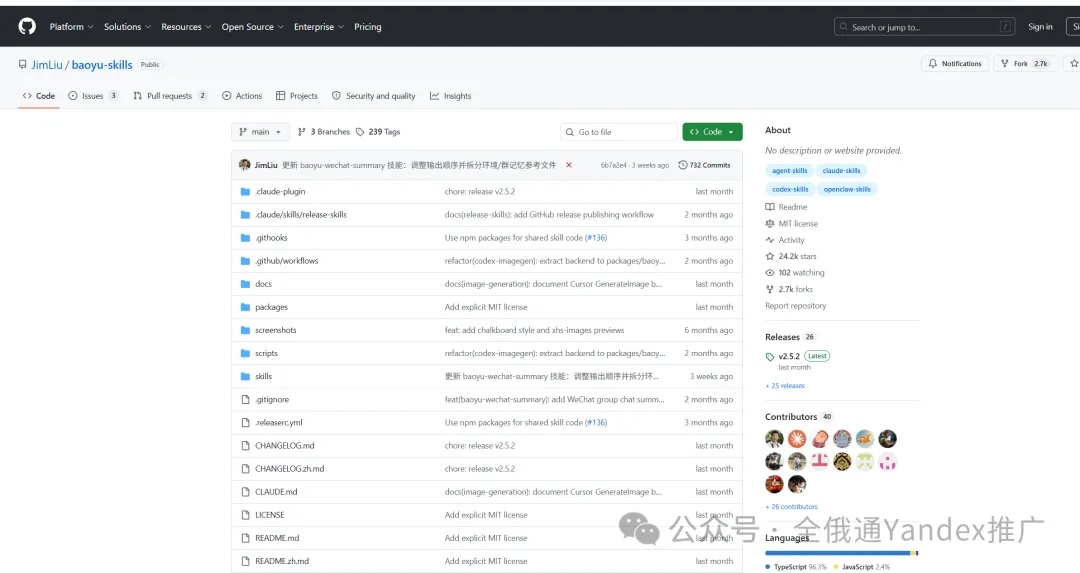Switch to the Issues tab
Viewport: 1080px width, 573px height.
pyautogui.click(x=93, y=96)
